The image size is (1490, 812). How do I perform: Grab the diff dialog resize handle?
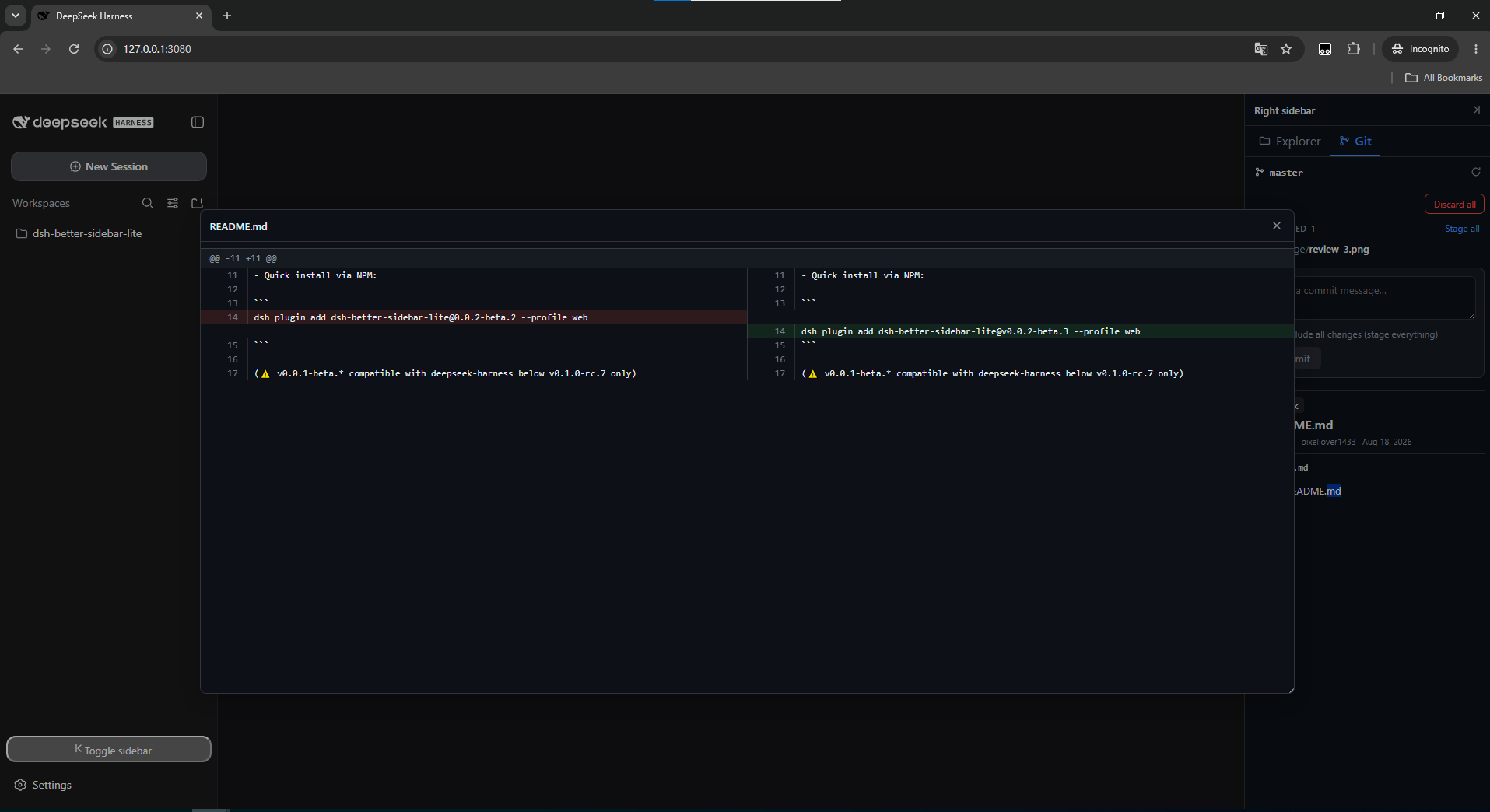pyautogui.click(x=1291, y=690)
